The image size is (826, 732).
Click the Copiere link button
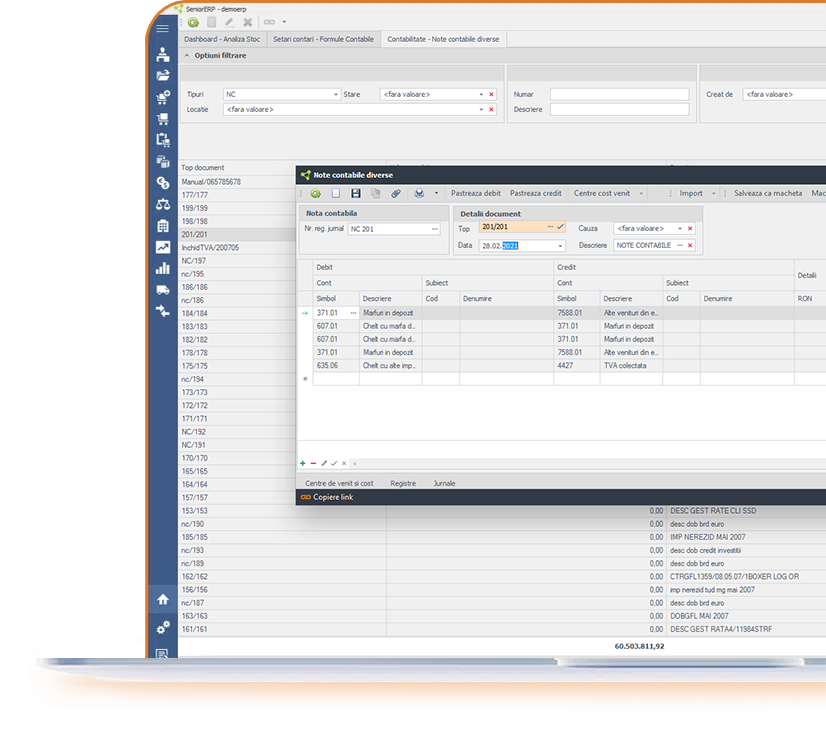[x=332, y=497]
